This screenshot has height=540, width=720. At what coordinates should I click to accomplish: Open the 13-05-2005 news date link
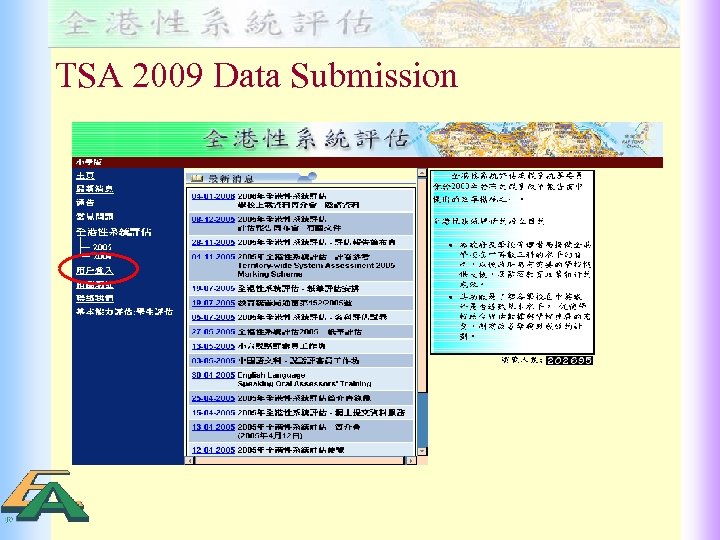pos(213,346)
